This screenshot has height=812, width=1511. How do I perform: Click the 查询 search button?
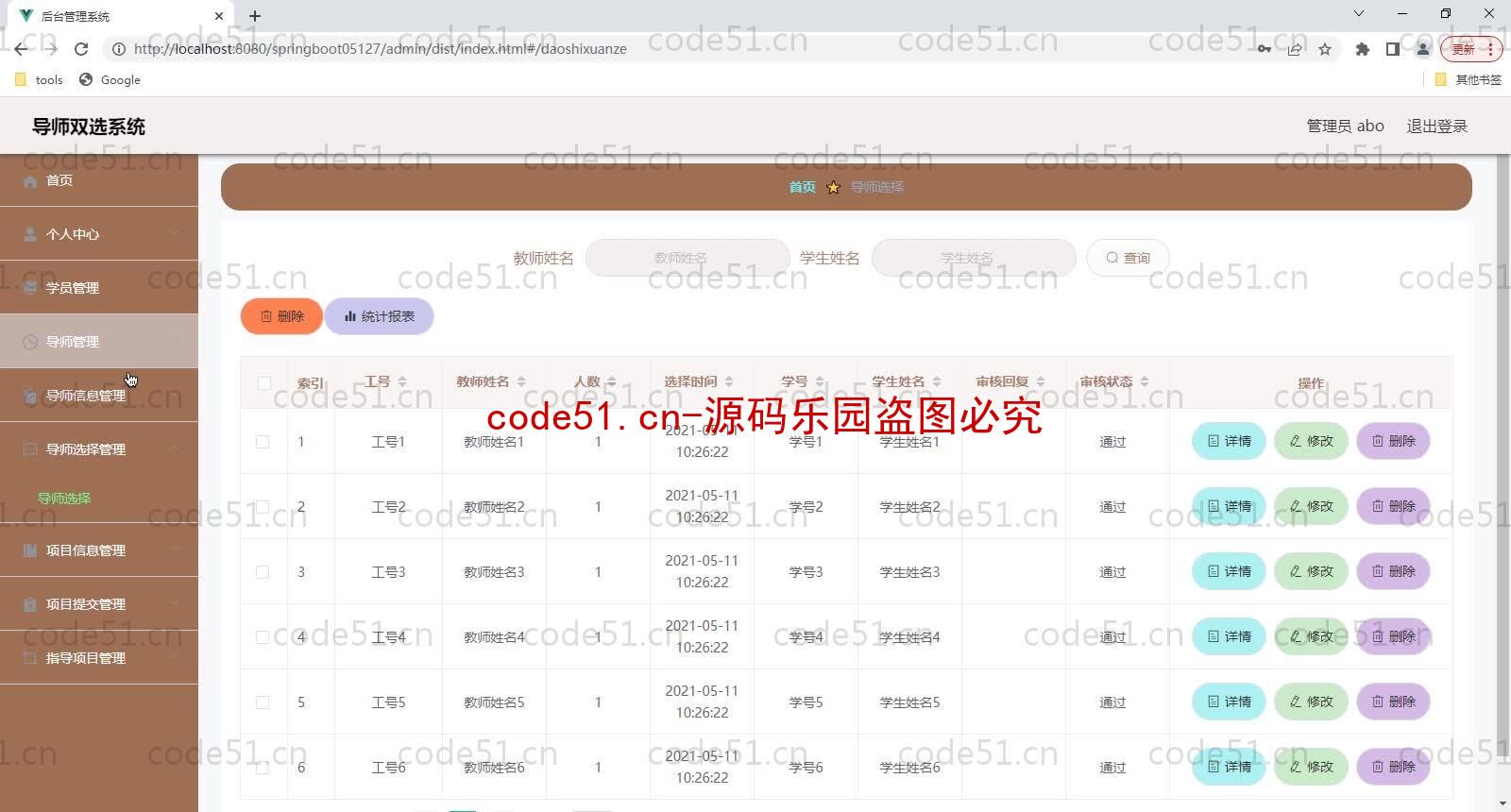click(x=1129, y=258)
